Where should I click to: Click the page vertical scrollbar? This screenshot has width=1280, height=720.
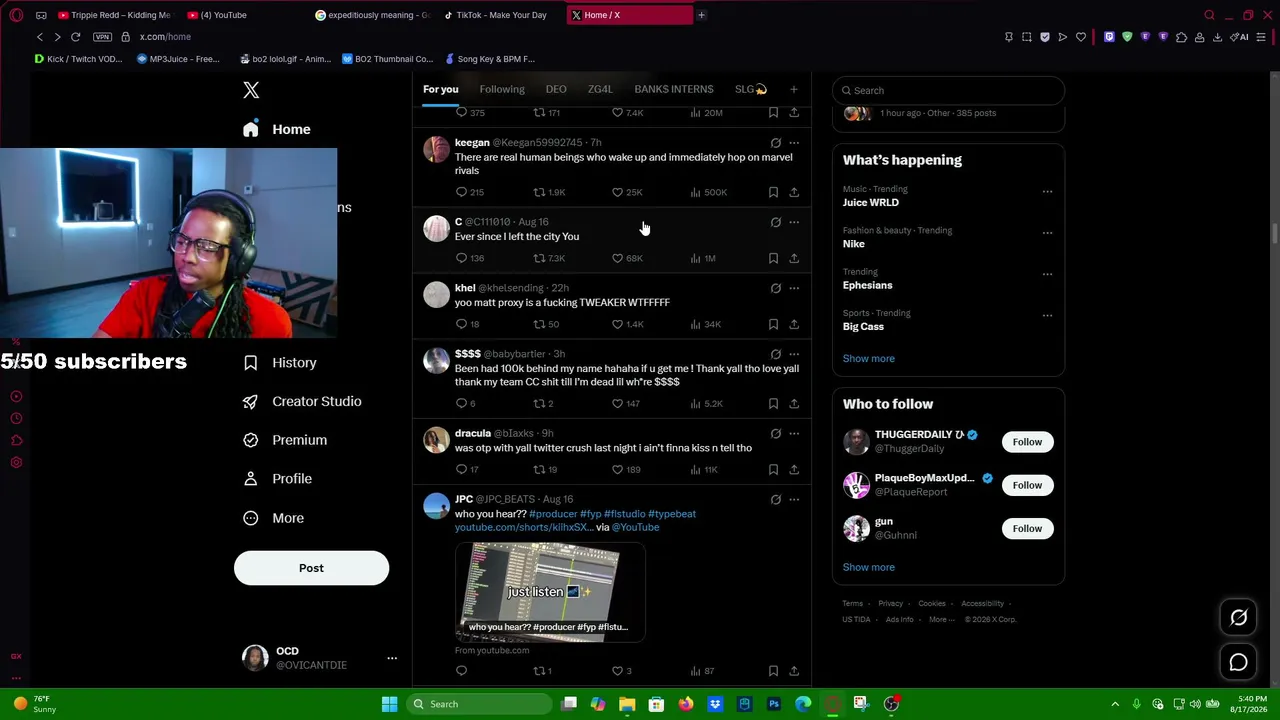pyautogui.click(x=1275, y=232)
